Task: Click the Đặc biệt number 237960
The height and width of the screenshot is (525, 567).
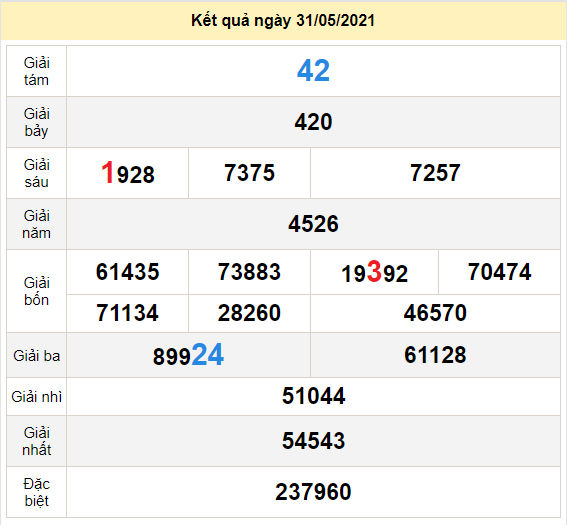Action: pos(313,492)
